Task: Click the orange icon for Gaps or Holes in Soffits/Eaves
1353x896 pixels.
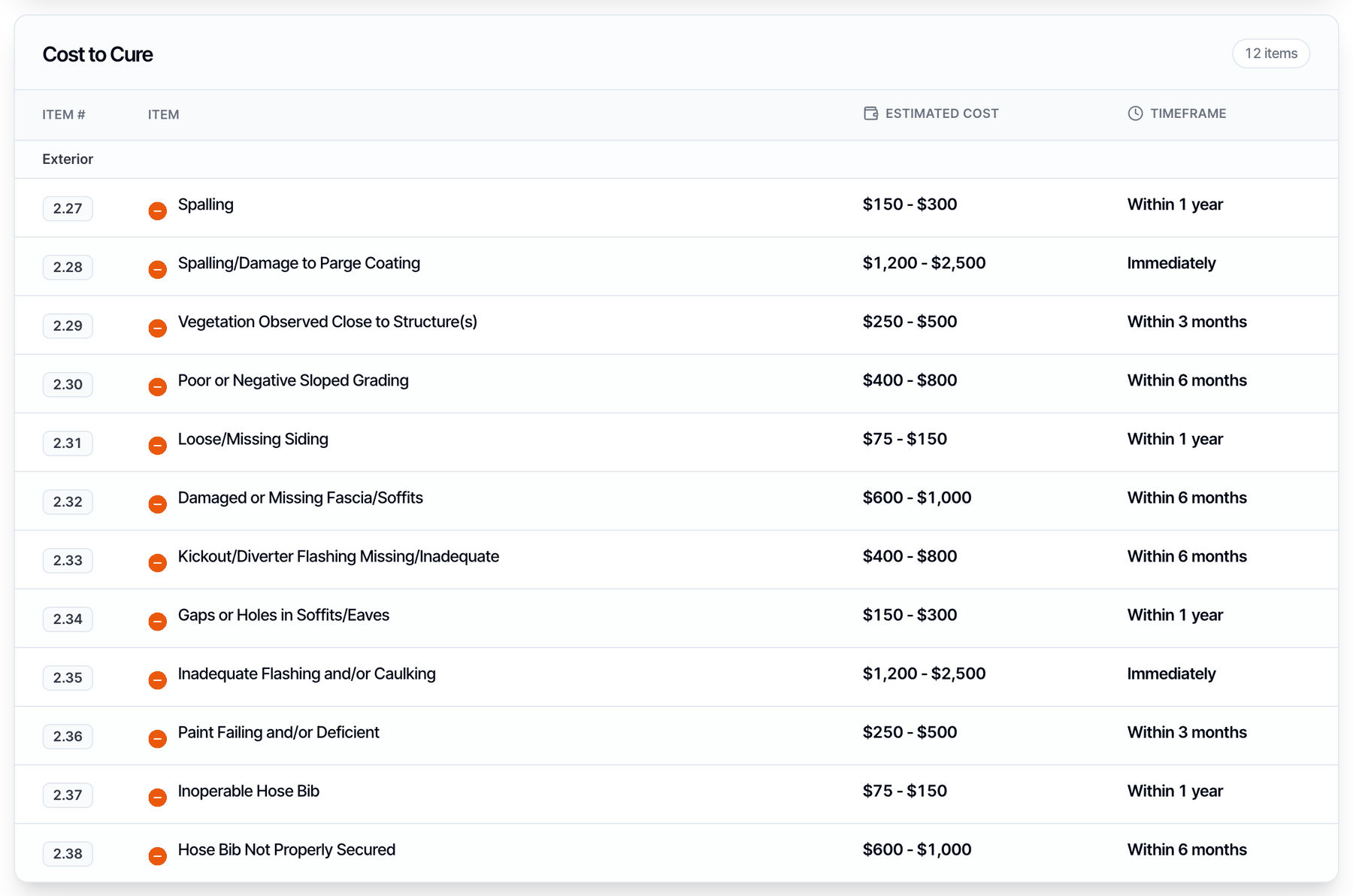Action: pos(157,621)
